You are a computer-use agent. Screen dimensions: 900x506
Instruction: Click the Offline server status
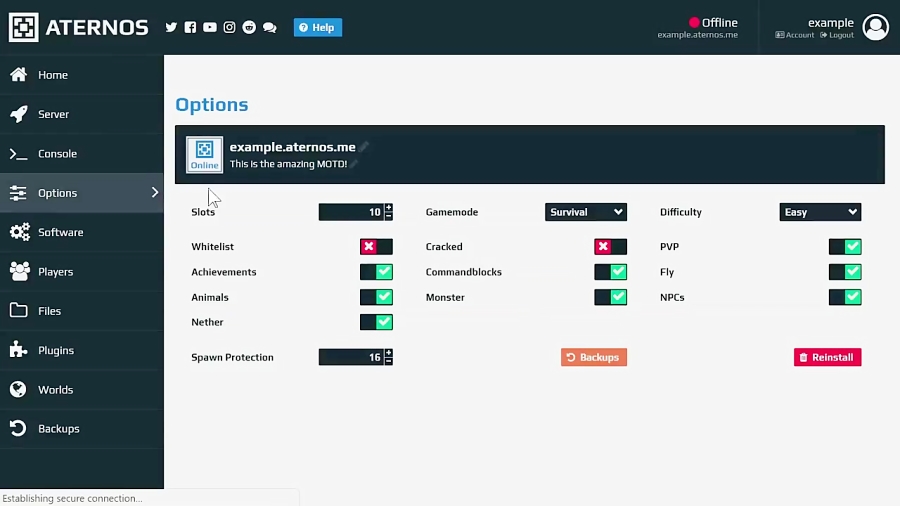coord(713,23)
